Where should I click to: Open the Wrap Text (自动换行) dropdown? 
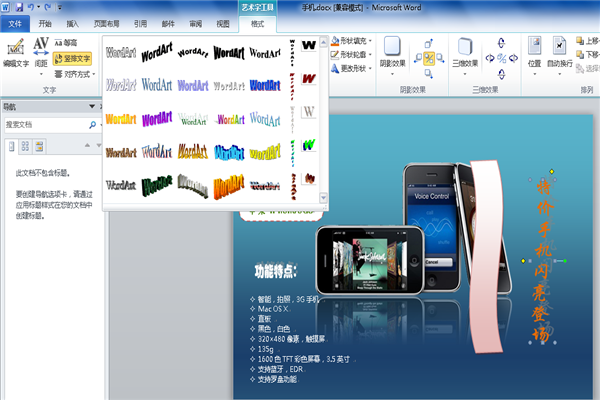coord(559,54)
